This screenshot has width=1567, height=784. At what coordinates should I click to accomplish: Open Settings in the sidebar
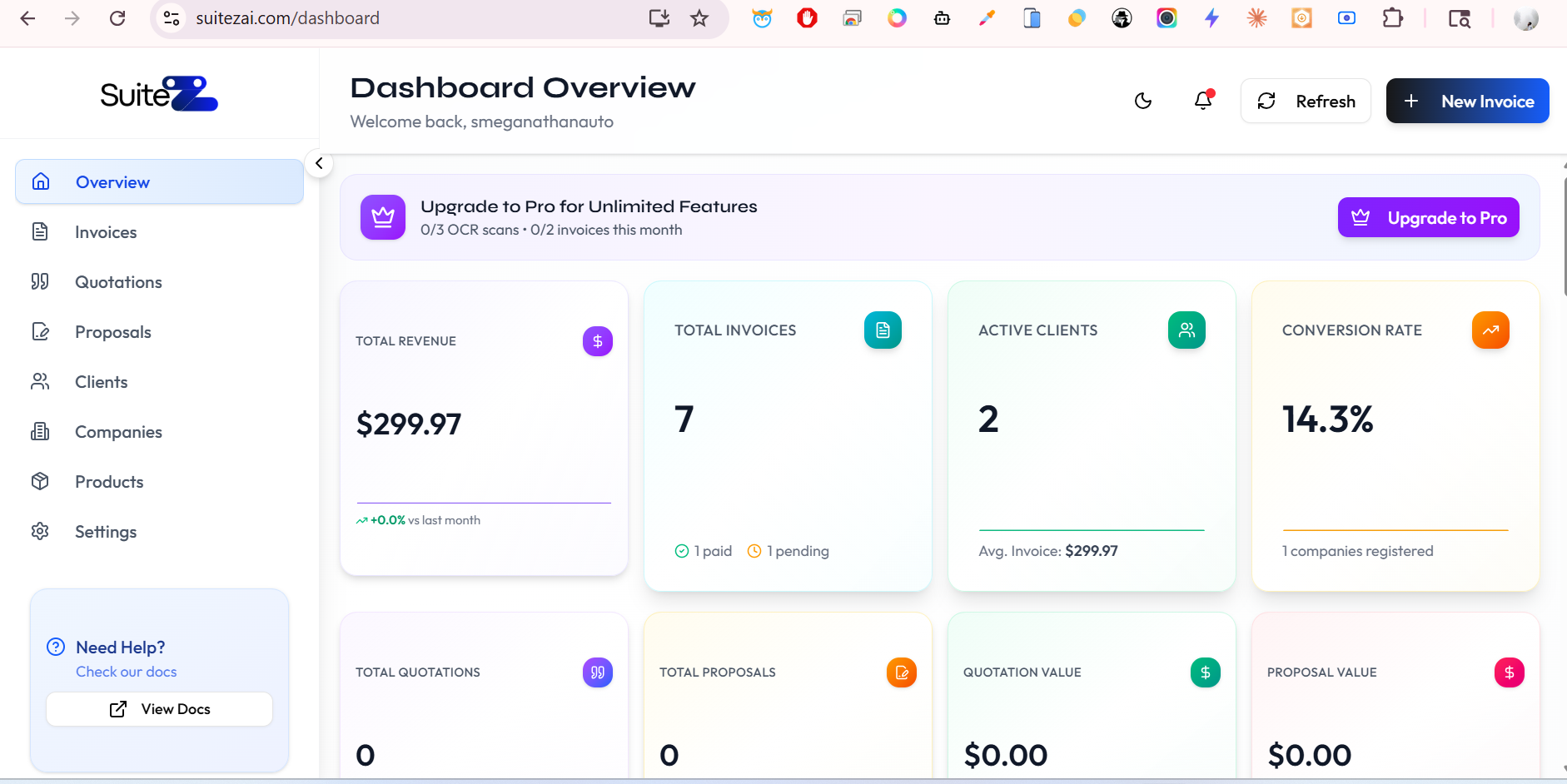(x=105, y=532)
